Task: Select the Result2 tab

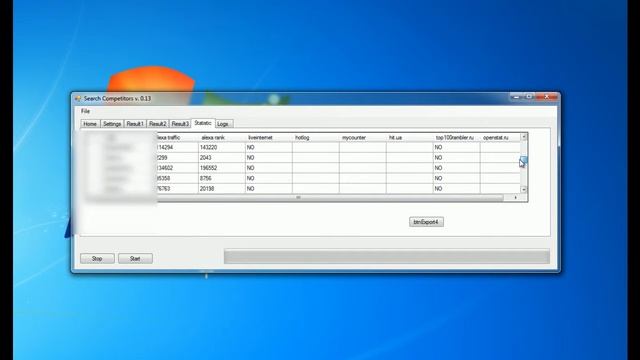Action: click(157, 124)
